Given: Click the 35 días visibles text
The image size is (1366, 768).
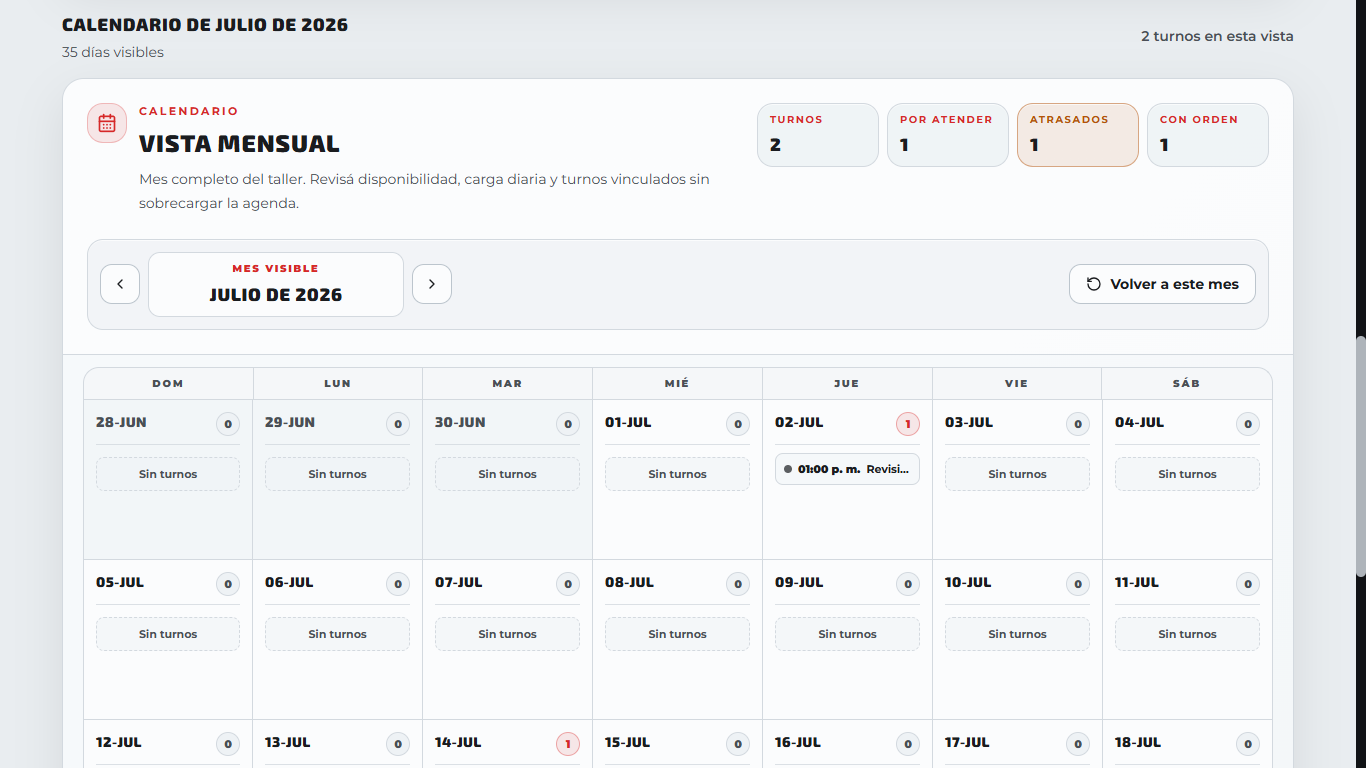Looking at the screenshot, I should 113,52.
